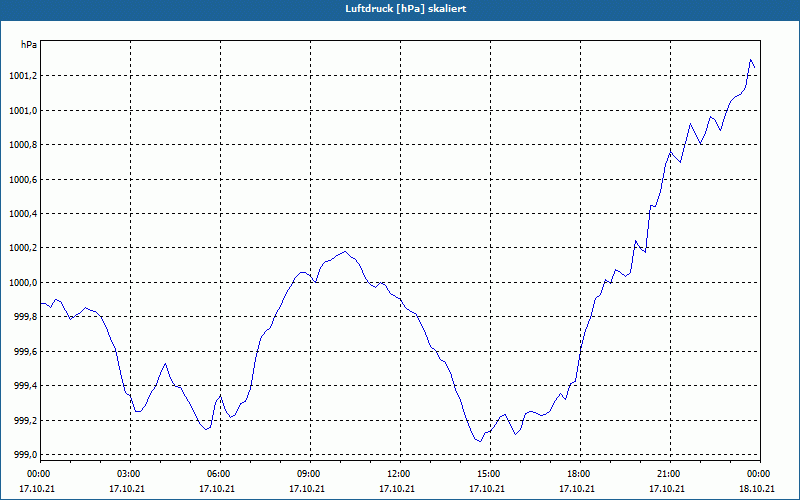The image size is (800, 500).
Task: Select the 999,8 axis label
Action: coord(24,317)
